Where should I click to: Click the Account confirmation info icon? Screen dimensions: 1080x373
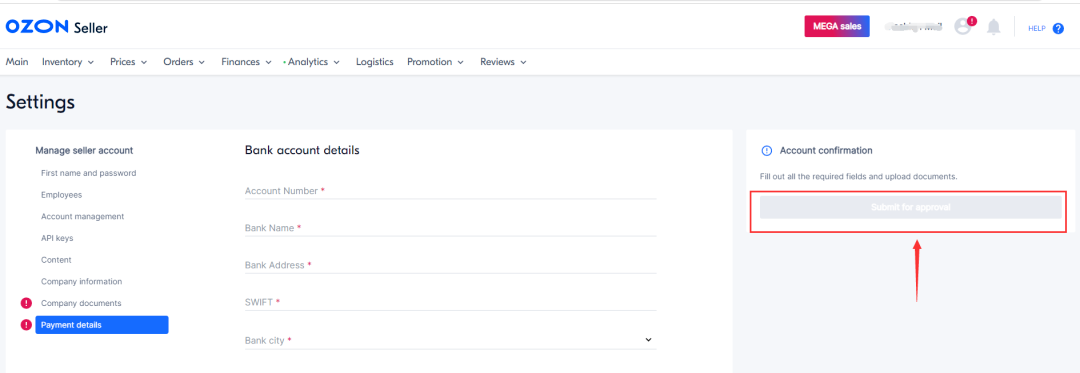coord(767,151)
